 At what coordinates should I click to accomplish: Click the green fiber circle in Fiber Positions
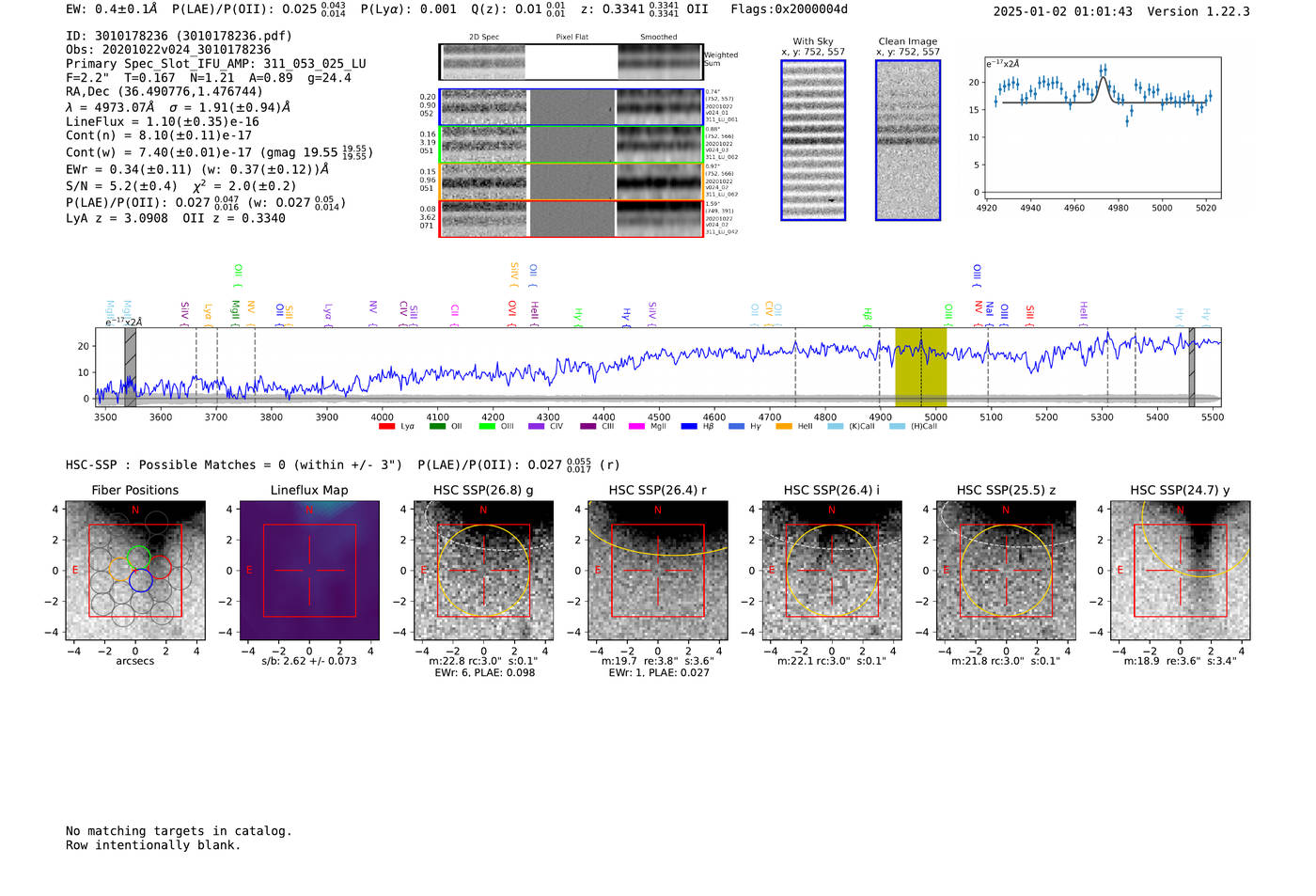point(138,557)
